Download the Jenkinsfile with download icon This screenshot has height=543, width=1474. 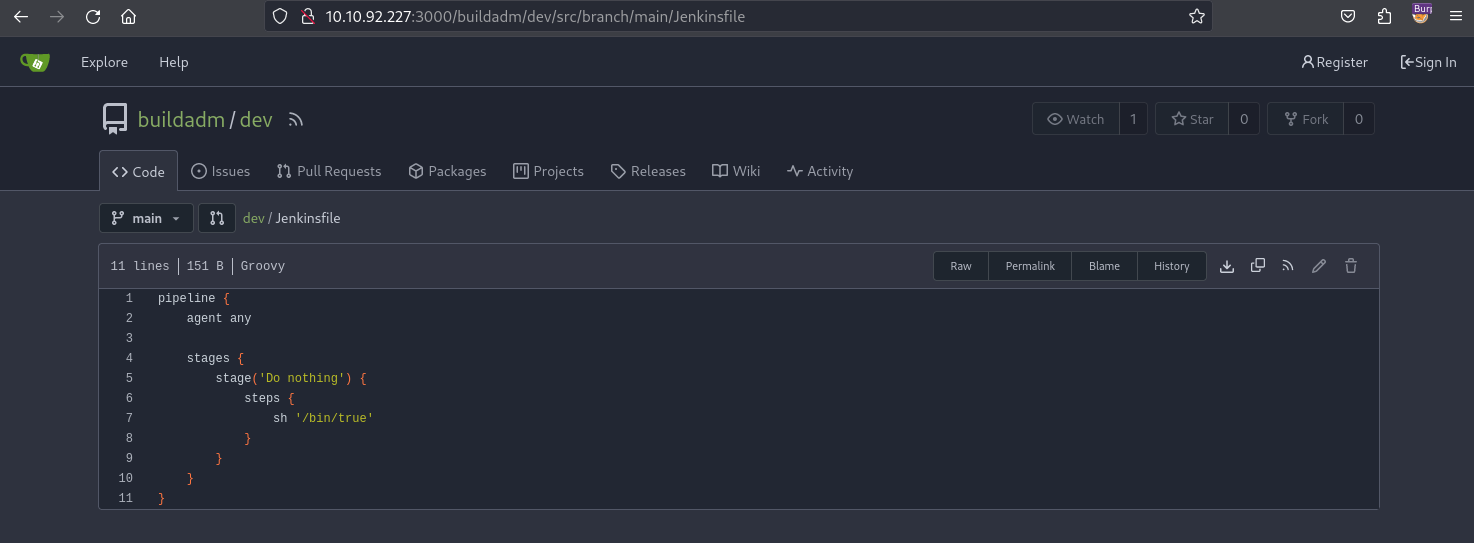point(1227,266)
